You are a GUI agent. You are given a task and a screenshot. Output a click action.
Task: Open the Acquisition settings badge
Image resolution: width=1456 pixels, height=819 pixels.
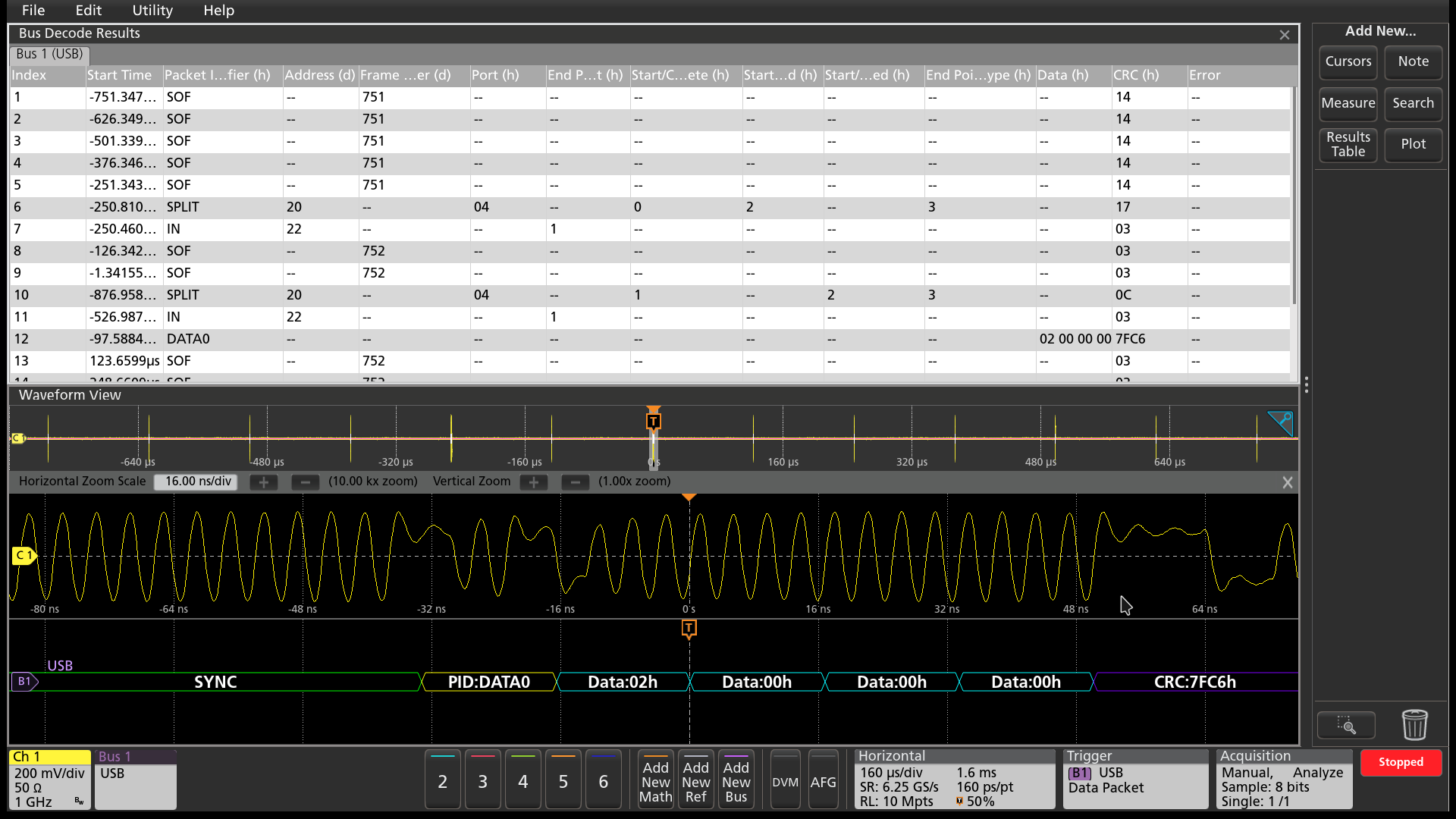pos(1284,780)
